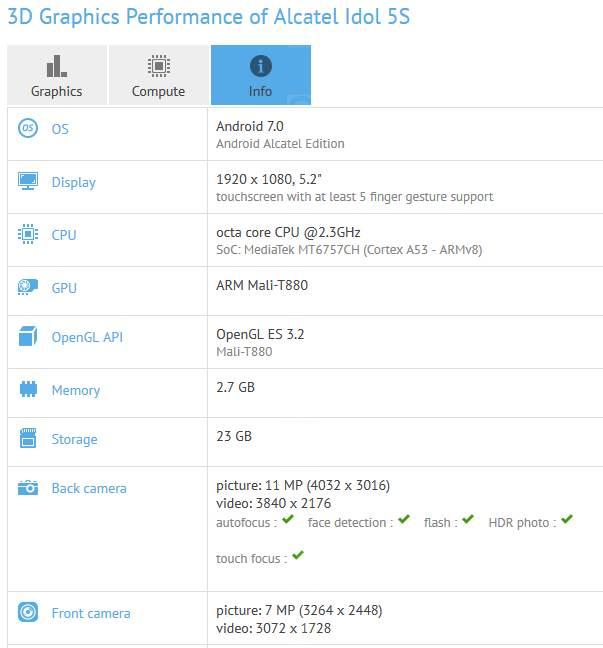Click the Back camera label
This screenshot has height=648, width=603.
click(89, 488)
